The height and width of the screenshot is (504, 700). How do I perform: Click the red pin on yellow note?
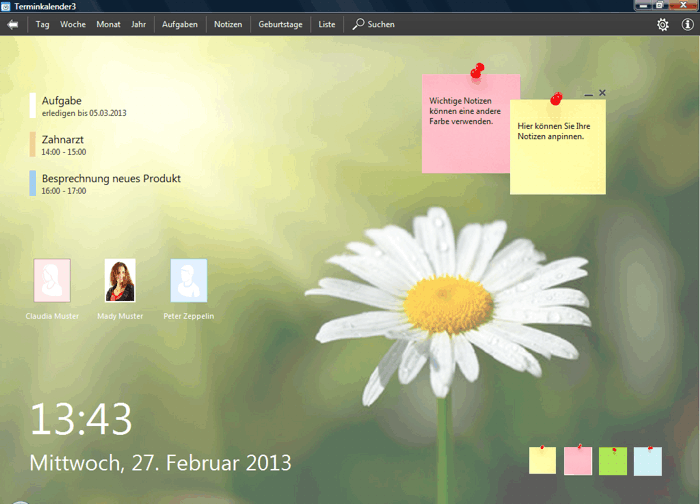pyautogui.click(x=556, y=97)
